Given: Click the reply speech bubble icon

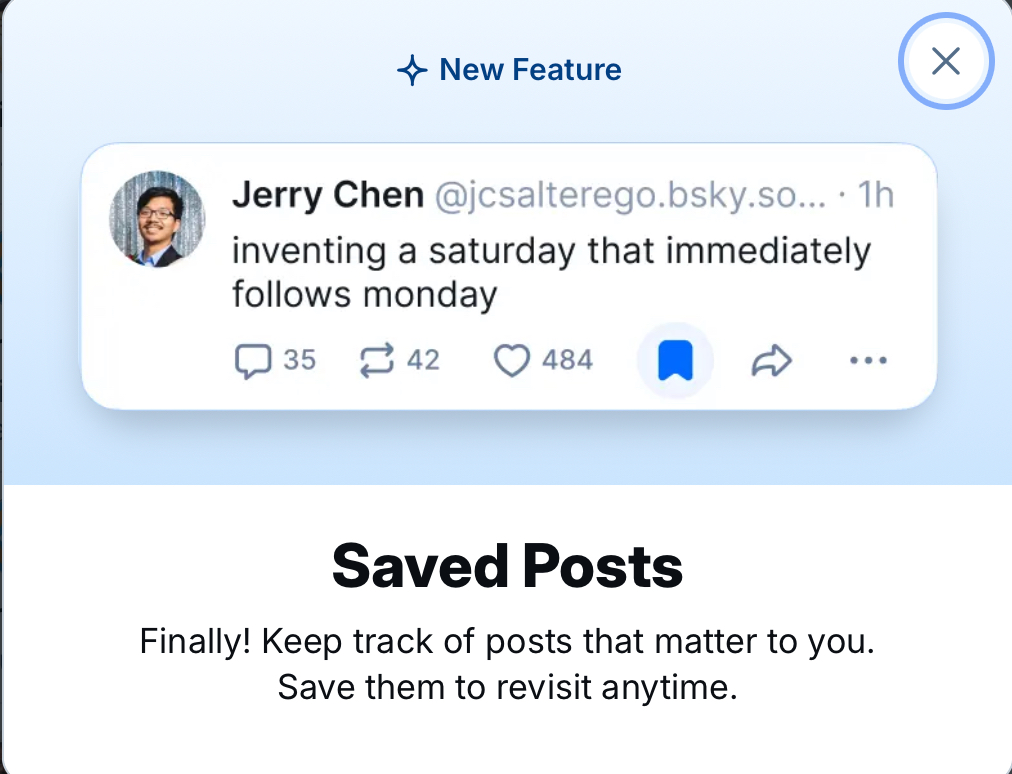Looking at the screenshot, I should (251, 361).
